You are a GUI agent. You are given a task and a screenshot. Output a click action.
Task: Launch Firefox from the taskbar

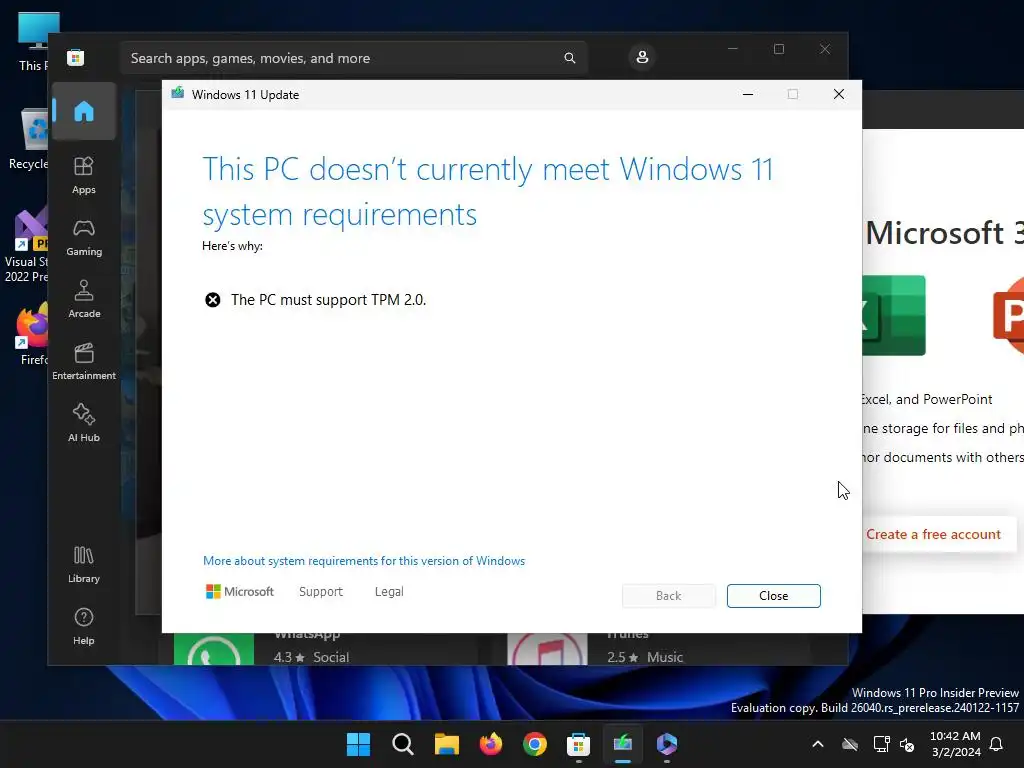490,744
